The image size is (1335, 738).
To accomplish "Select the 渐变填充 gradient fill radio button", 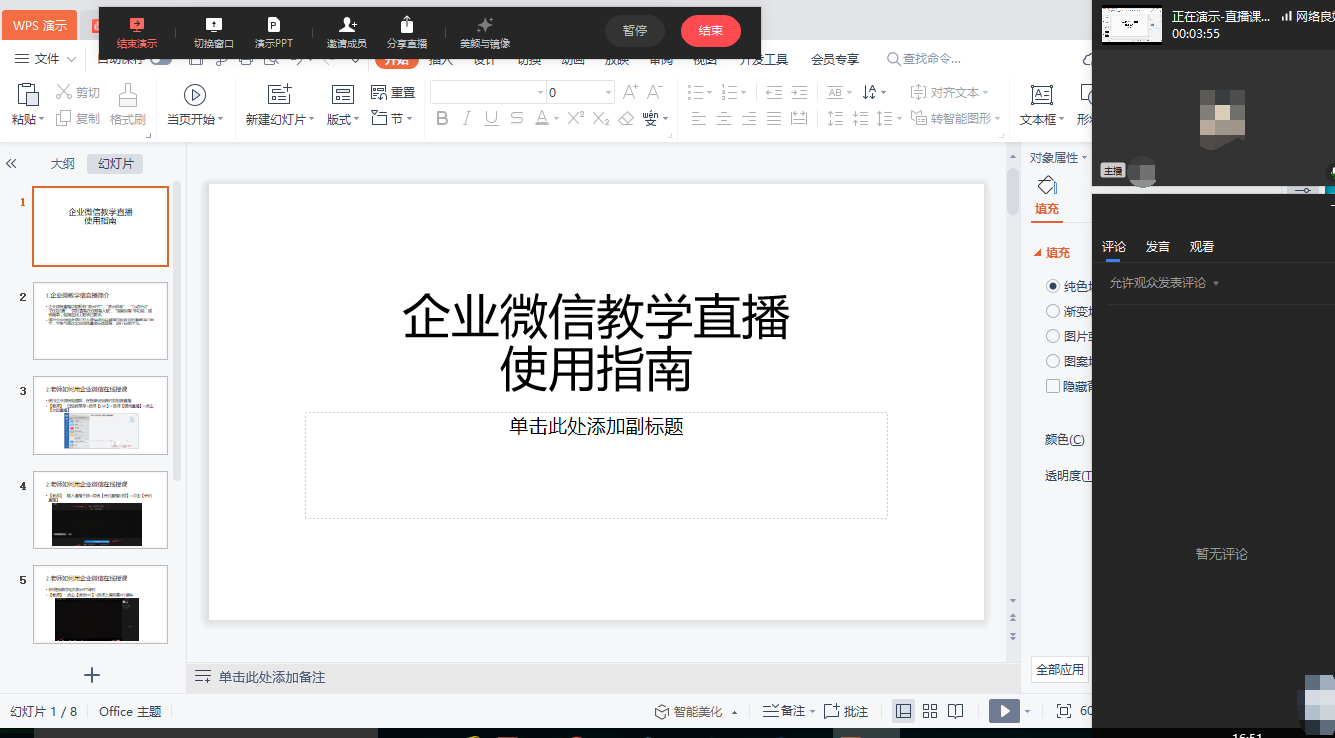I will coord(1052,311).
